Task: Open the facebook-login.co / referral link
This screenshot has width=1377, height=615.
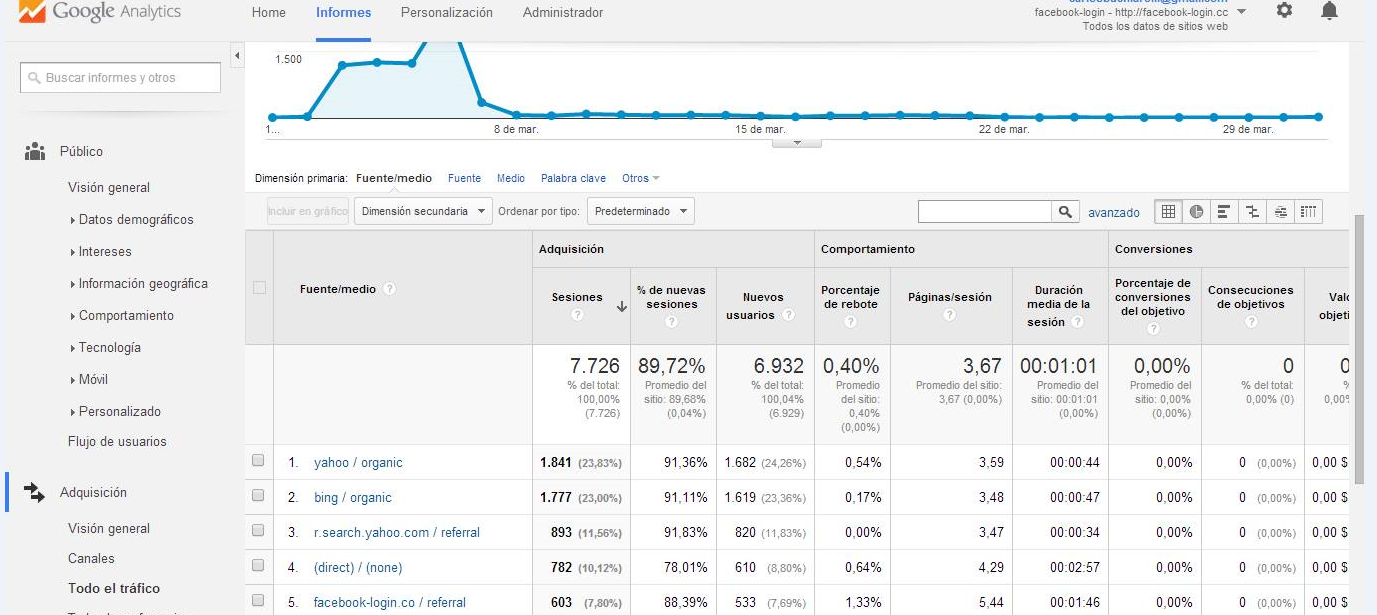Action: point(389,602)
